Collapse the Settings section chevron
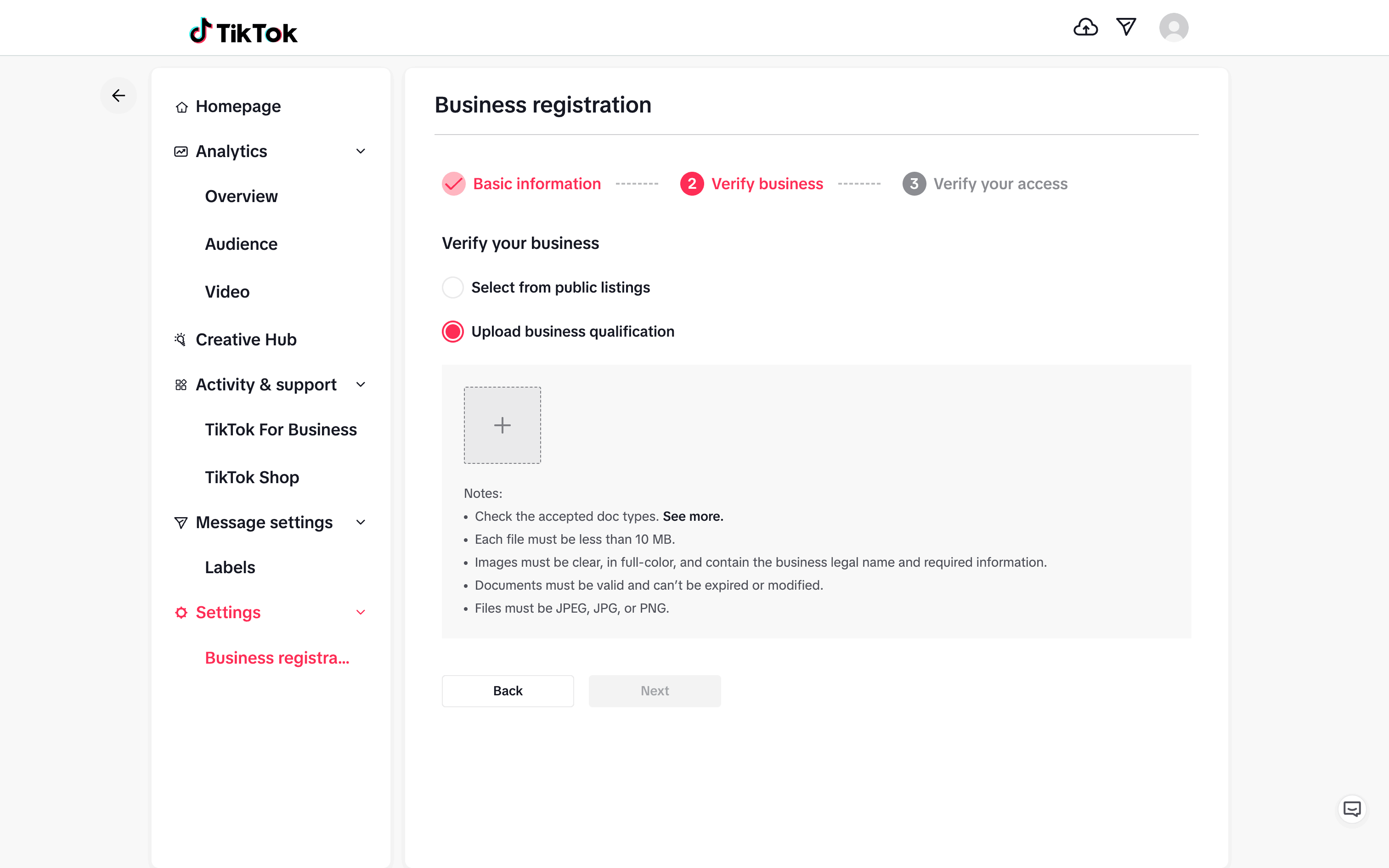Image resolution: width=1389 pixels, height=868 pixels. tap(361, 613)
